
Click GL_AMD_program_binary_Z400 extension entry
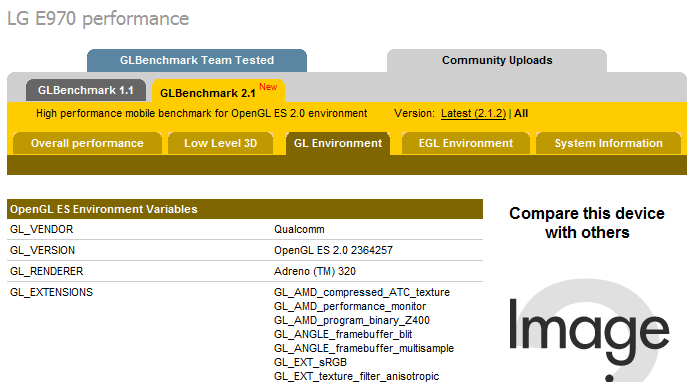[352, 320]
